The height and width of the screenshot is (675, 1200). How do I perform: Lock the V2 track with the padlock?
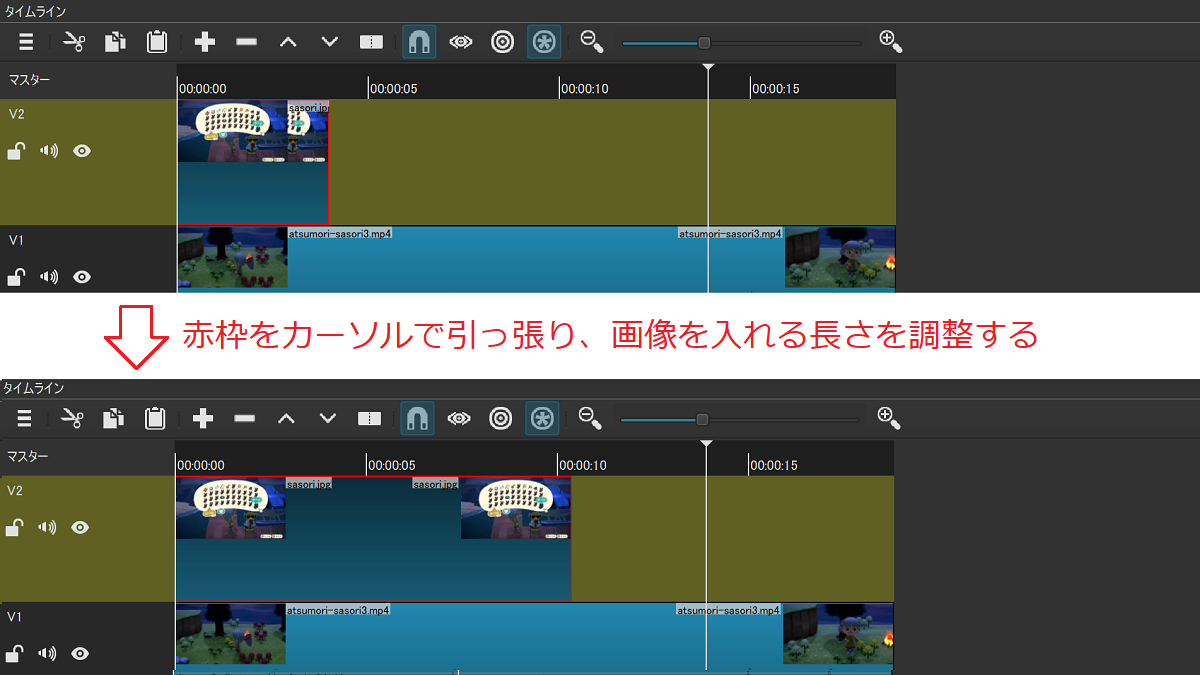[16, 150]
